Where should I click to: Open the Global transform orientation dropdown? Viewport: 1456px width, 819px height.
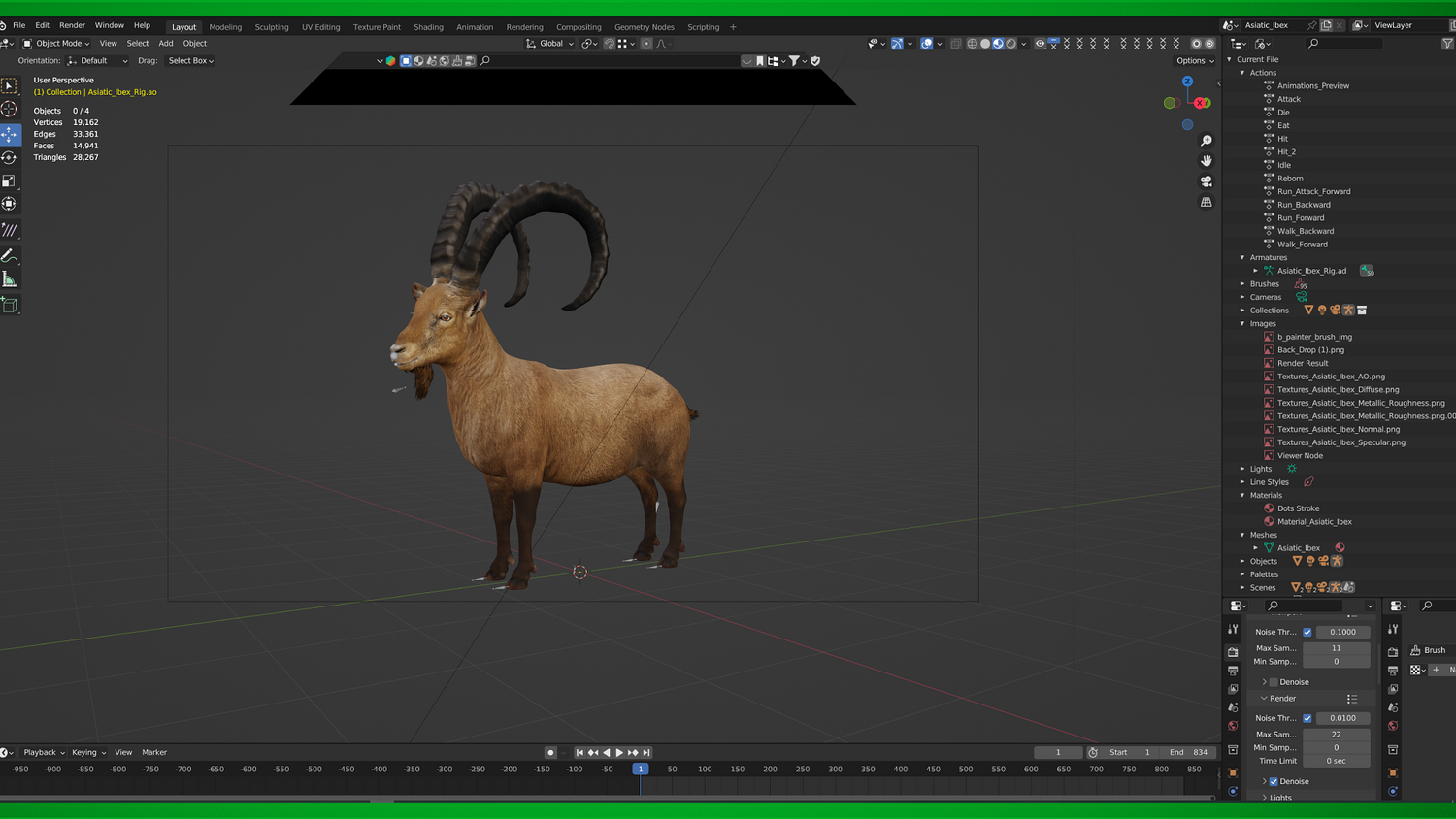[x=550, y=44]
